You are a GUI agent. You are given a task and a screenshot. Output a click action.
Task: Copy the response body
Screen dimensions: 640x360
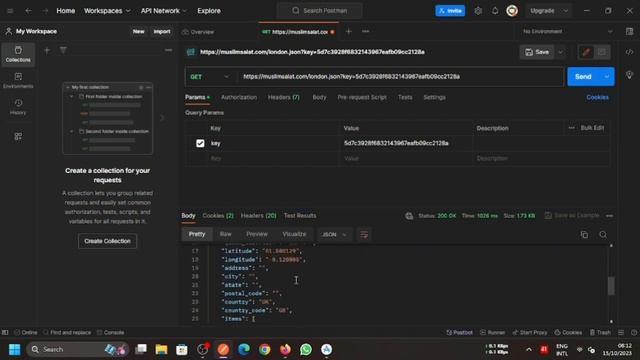(x=584, y=234)
